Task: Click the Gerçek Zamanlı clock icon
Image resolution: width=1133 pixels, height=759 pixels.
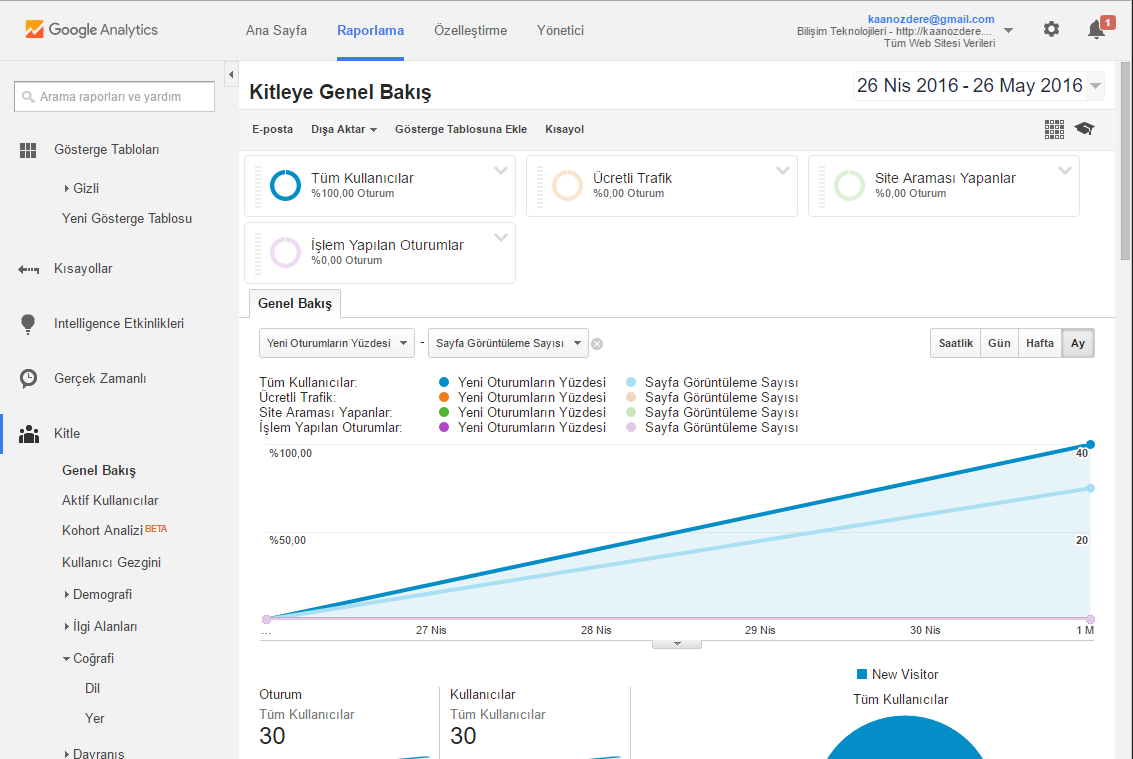Action: tap(28, 379)
